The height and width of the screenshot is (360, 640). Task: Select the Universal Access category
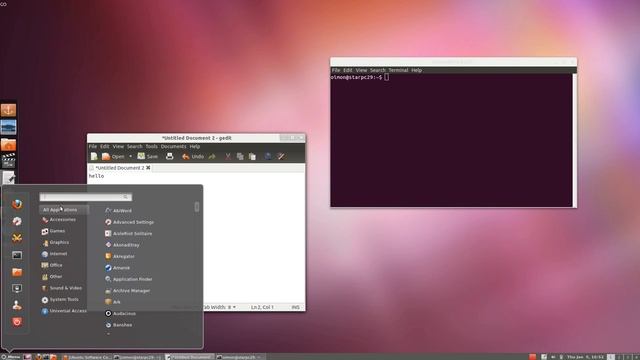pyautogui.click(x=64, y=311)
